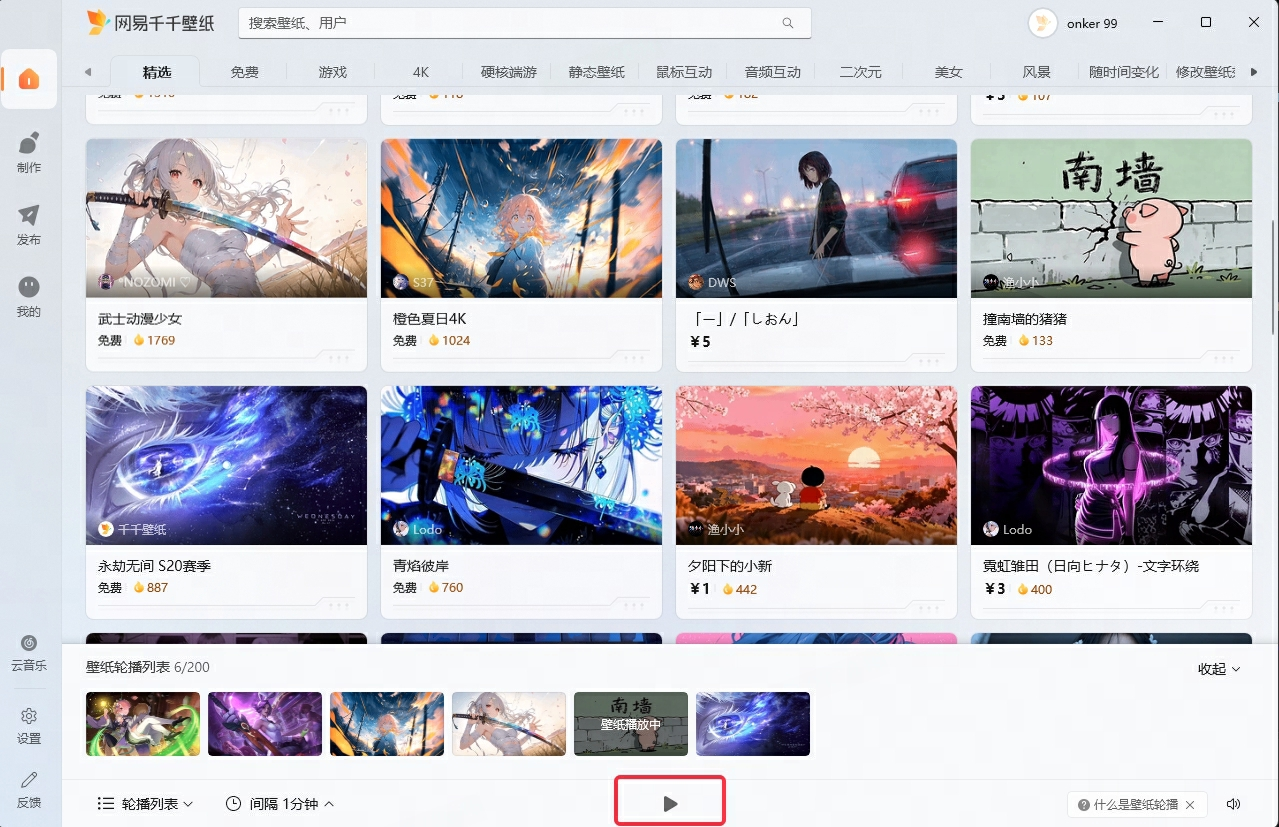
Task: Switch to the 硬核端游 tab
Action: pyautogui.click(x=508, y=72)
